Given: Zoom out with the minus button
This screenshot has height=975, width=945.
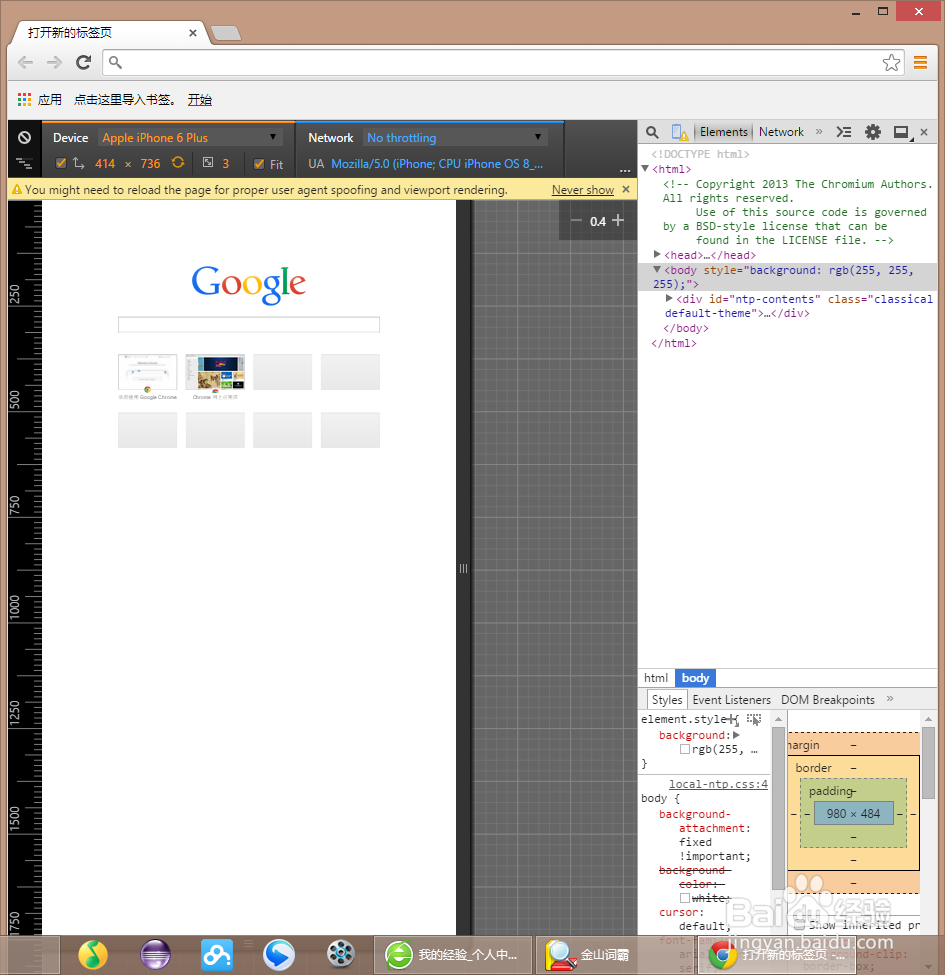Looking at the screenshot, I should pyautogui.click(x=576, y=220).
